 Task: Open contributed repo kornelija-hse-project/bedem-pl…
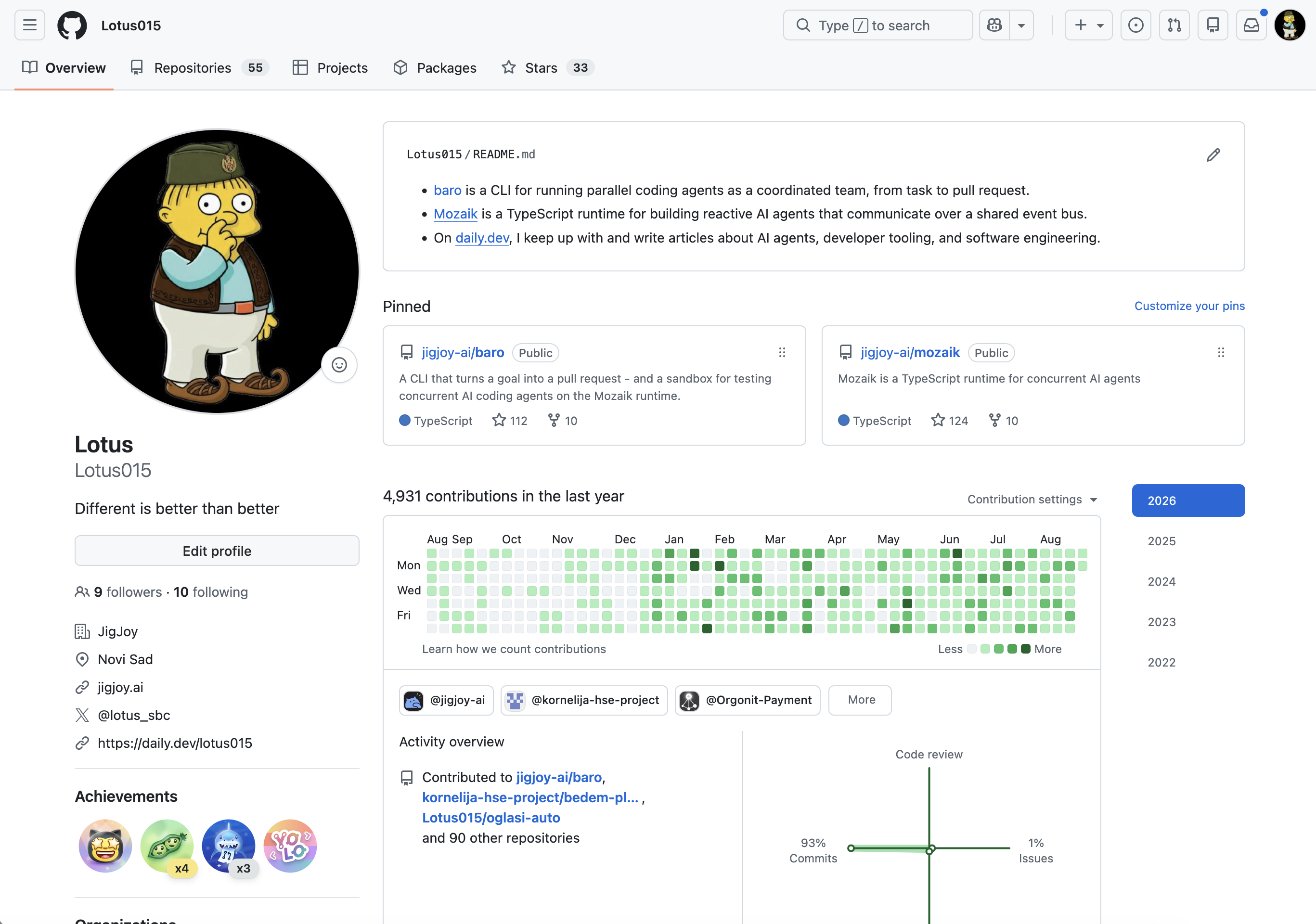coord(530,798)
